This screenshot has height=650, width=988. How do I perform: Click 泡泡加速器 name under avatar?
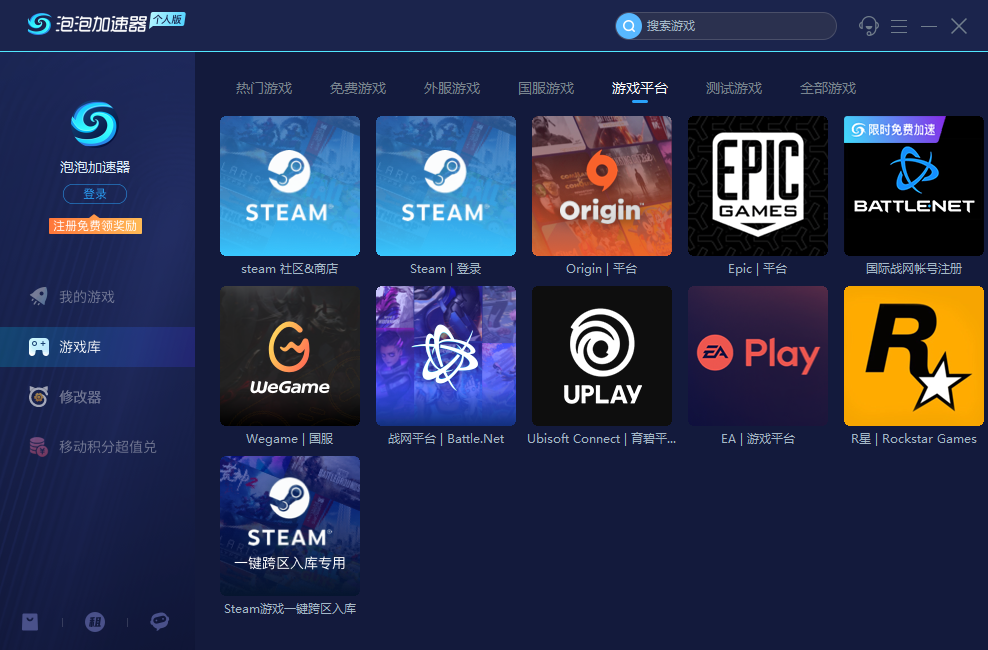coord(95,167)
